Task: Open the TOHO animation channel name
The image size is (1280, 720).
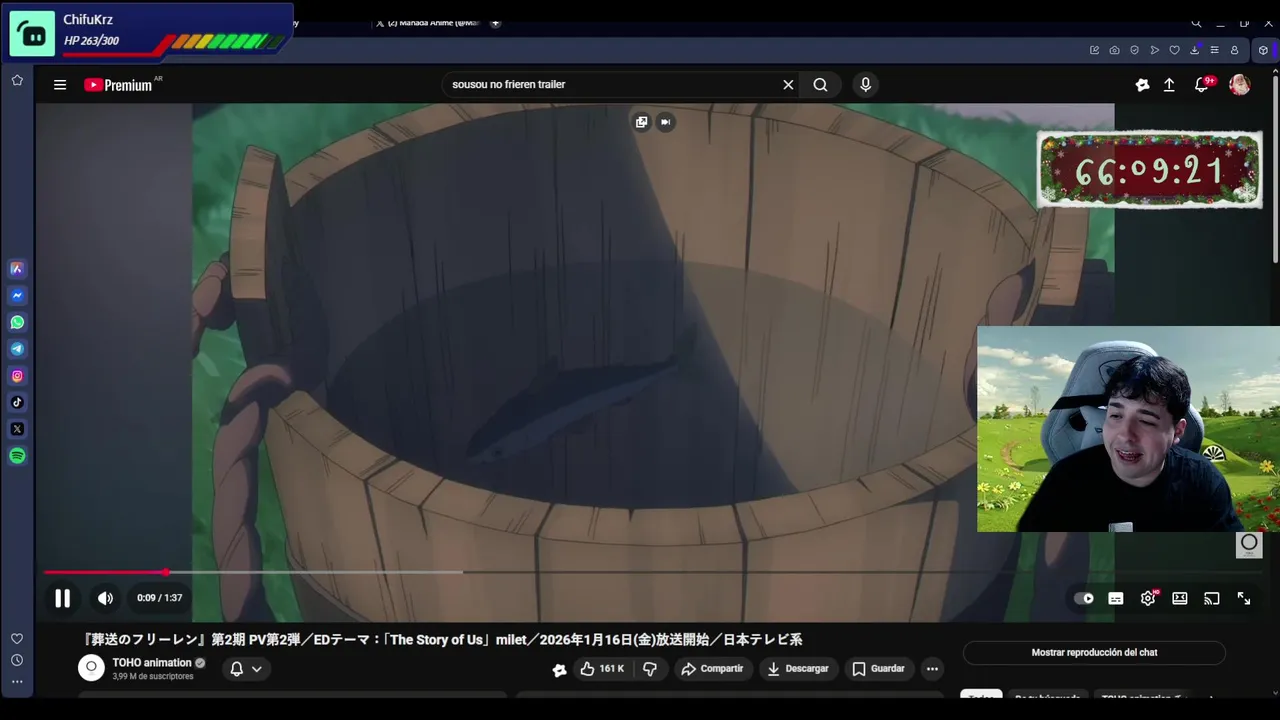Action: click(152, 663)
